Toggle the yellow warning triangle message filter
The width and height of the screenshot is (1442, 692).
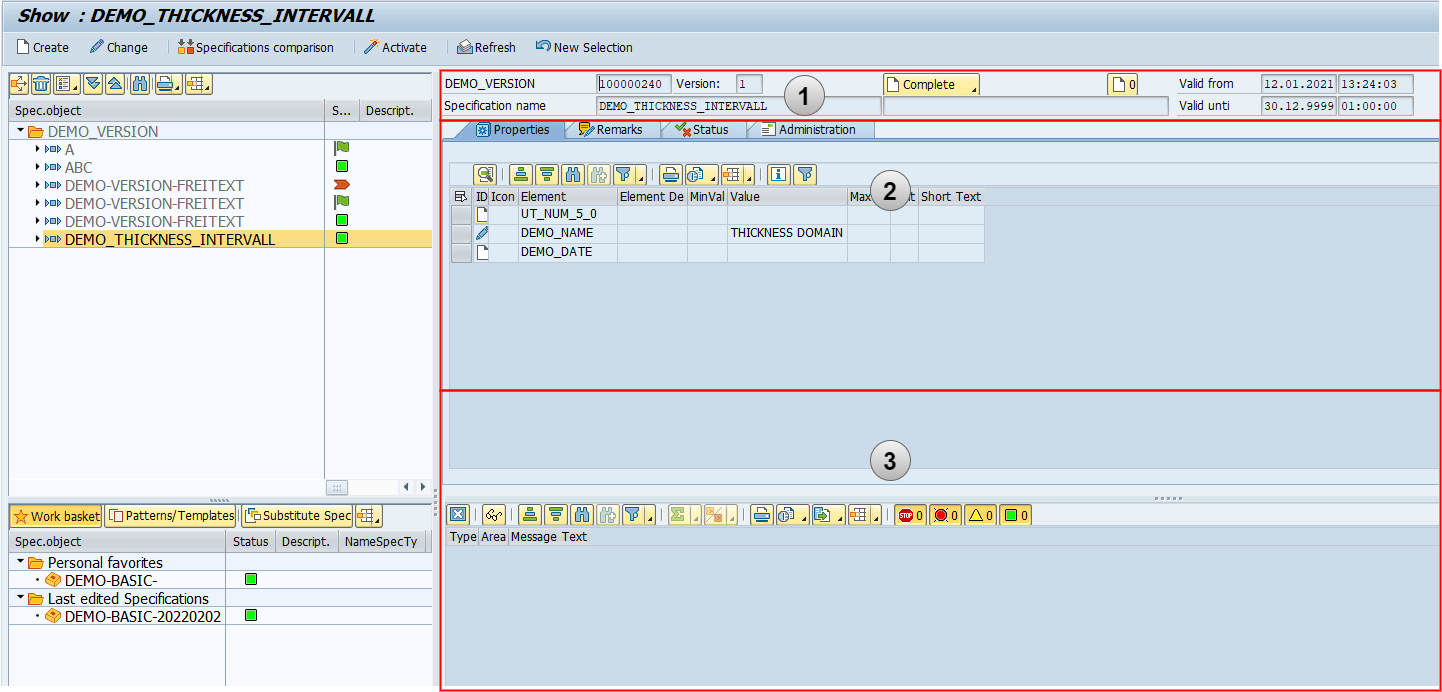pos(979,515)
